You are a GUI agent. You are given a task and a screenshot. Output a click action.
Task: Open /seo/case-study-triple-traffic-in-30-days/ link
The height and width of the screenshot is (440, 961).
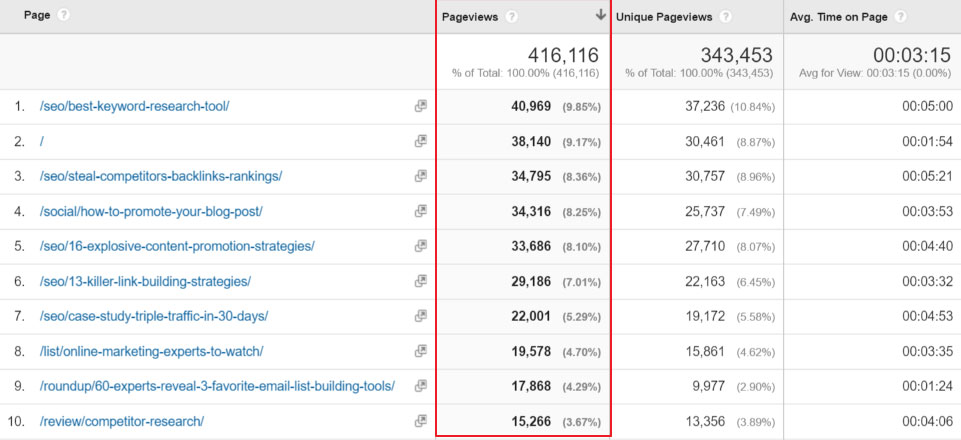(x=153, y=316)
